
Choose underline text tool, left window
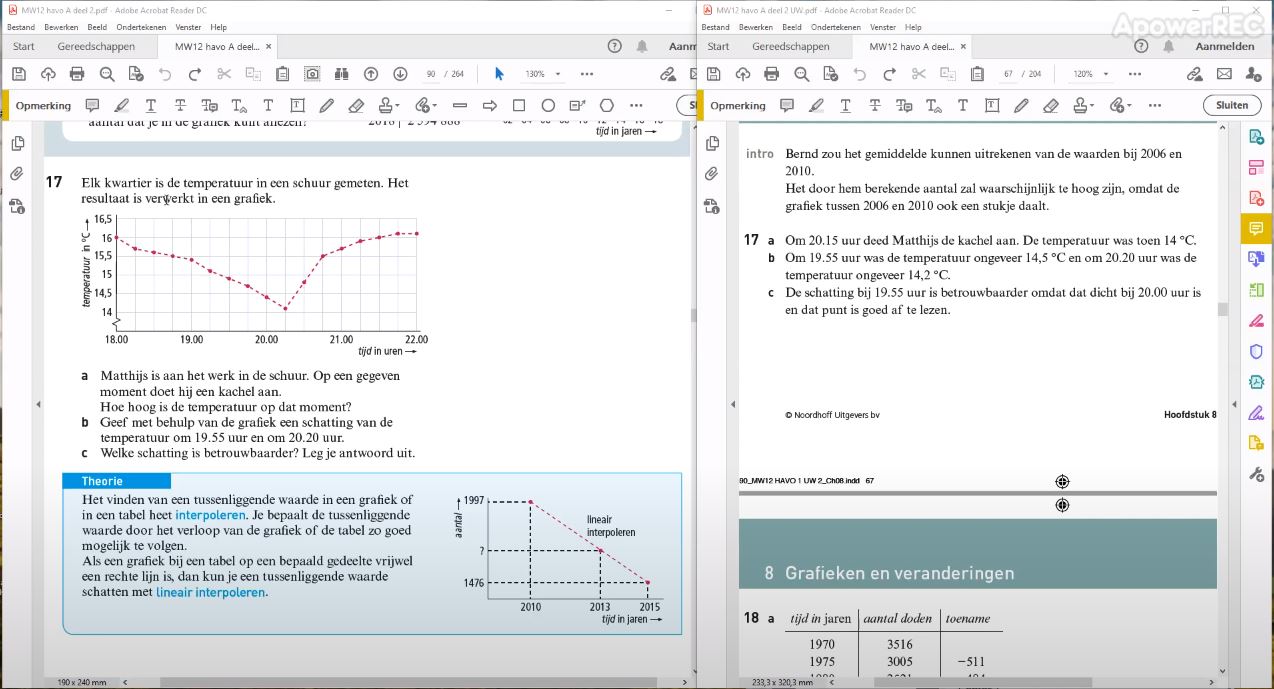coord(151,105)
